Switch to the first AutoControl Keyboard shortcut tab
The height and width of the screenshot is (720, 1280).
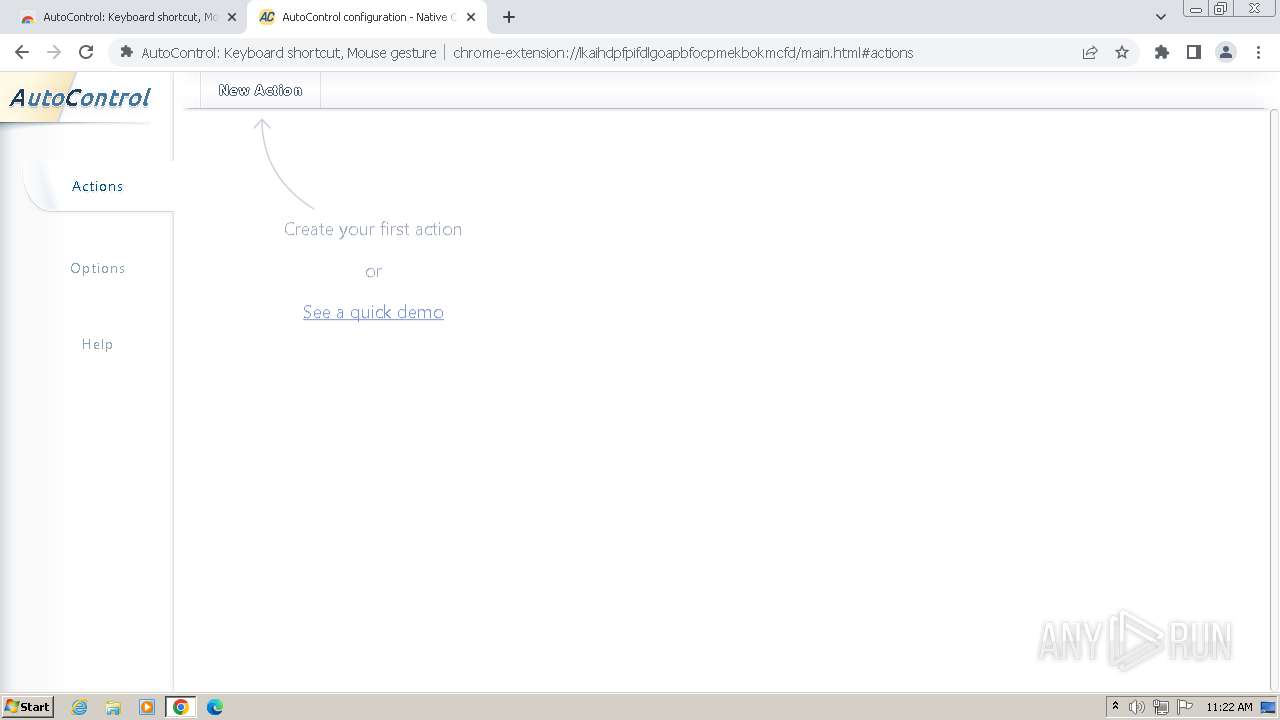click(x=128, y=17)
